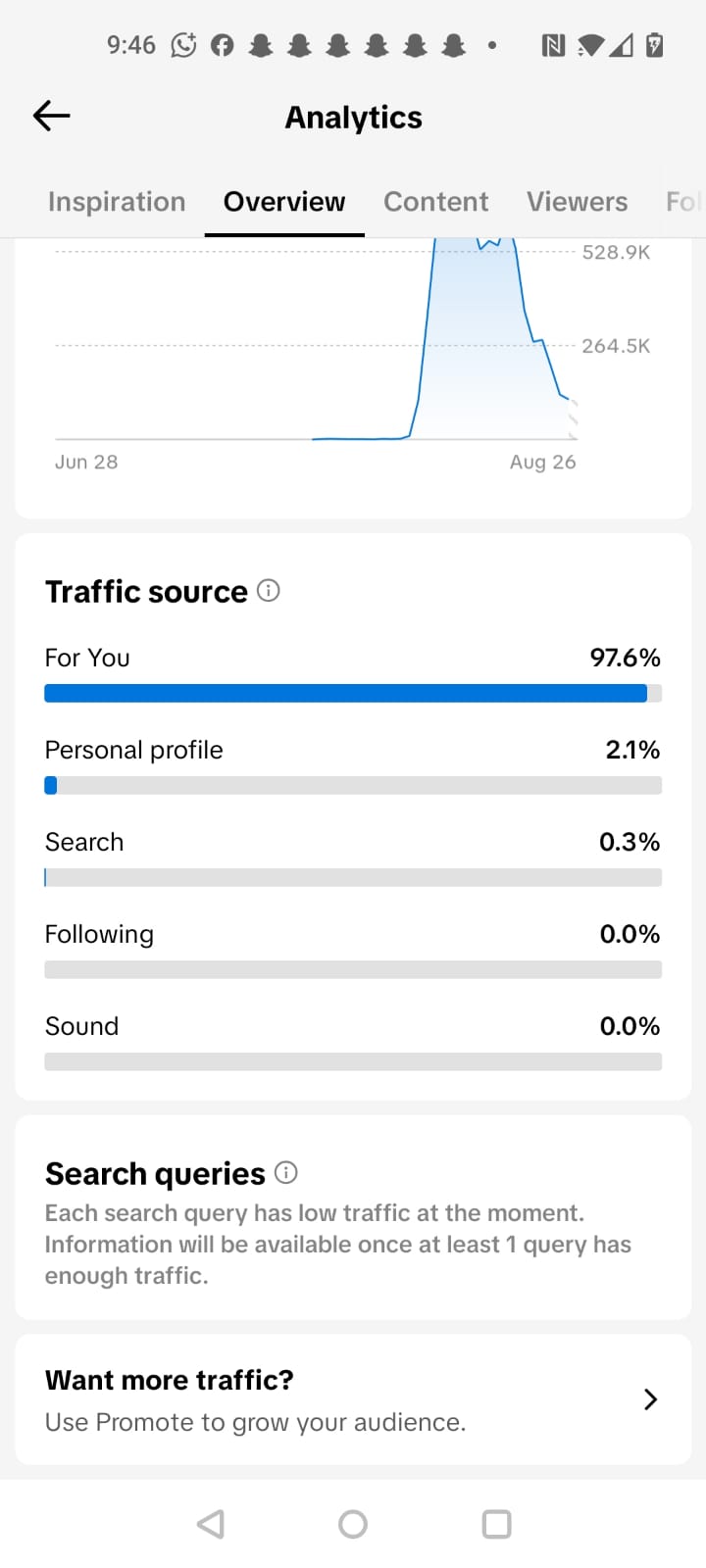Open Search queries info icon
This screenshot has height=1568, width=706.
286,1172
